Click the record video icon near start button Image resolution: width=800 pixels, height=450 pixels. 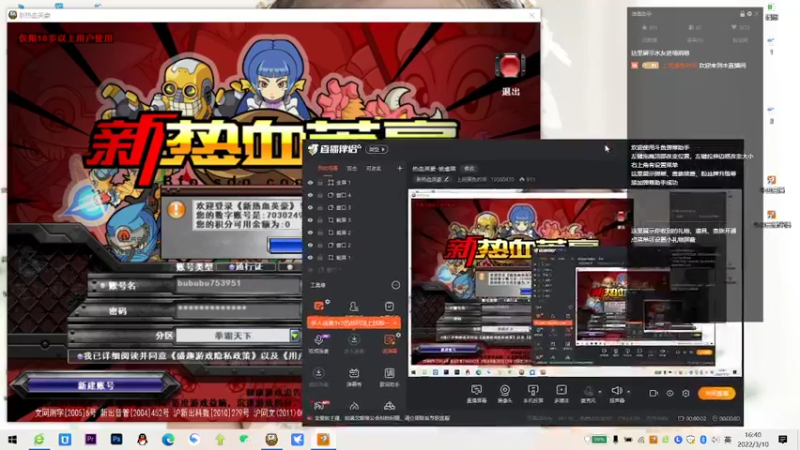click(x=653, y=393)
